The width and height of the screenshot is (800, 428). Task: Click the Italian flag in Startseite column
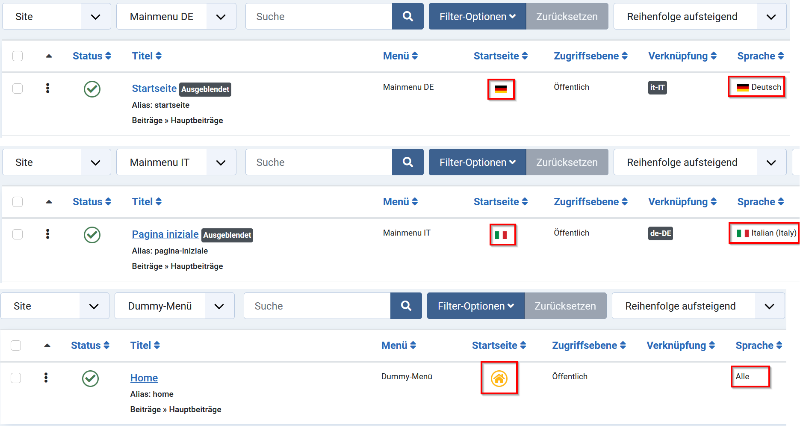point(501,235)
